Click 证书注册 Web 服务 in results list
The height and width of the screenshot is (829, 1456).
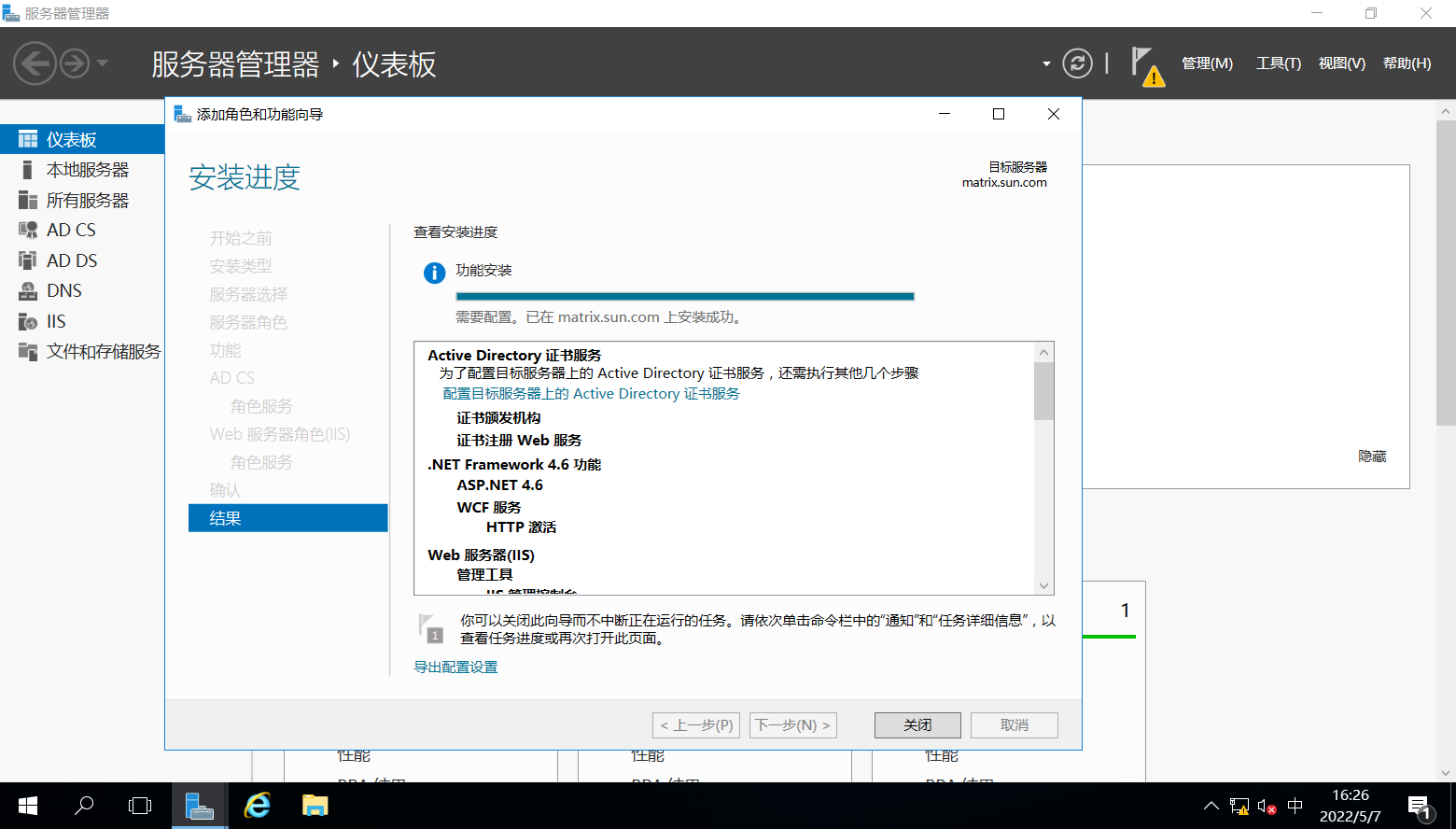519,440
